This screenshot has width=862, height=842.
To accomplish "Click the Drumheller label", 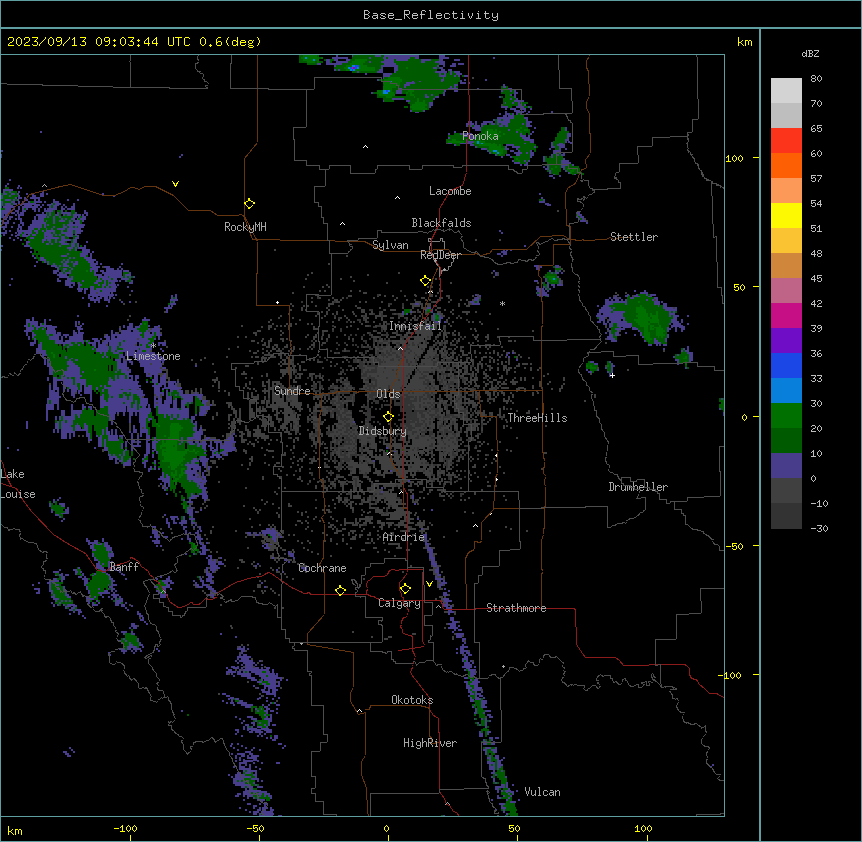I will tap(638, 487).
